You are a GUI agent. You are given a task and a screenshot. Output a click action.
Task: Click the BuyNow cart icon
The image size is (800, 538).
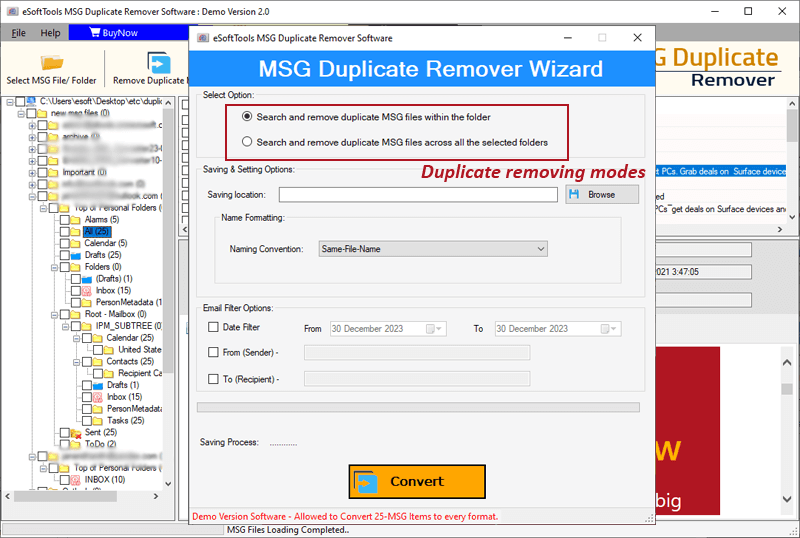pyautogui.click(x=95, y=32)
